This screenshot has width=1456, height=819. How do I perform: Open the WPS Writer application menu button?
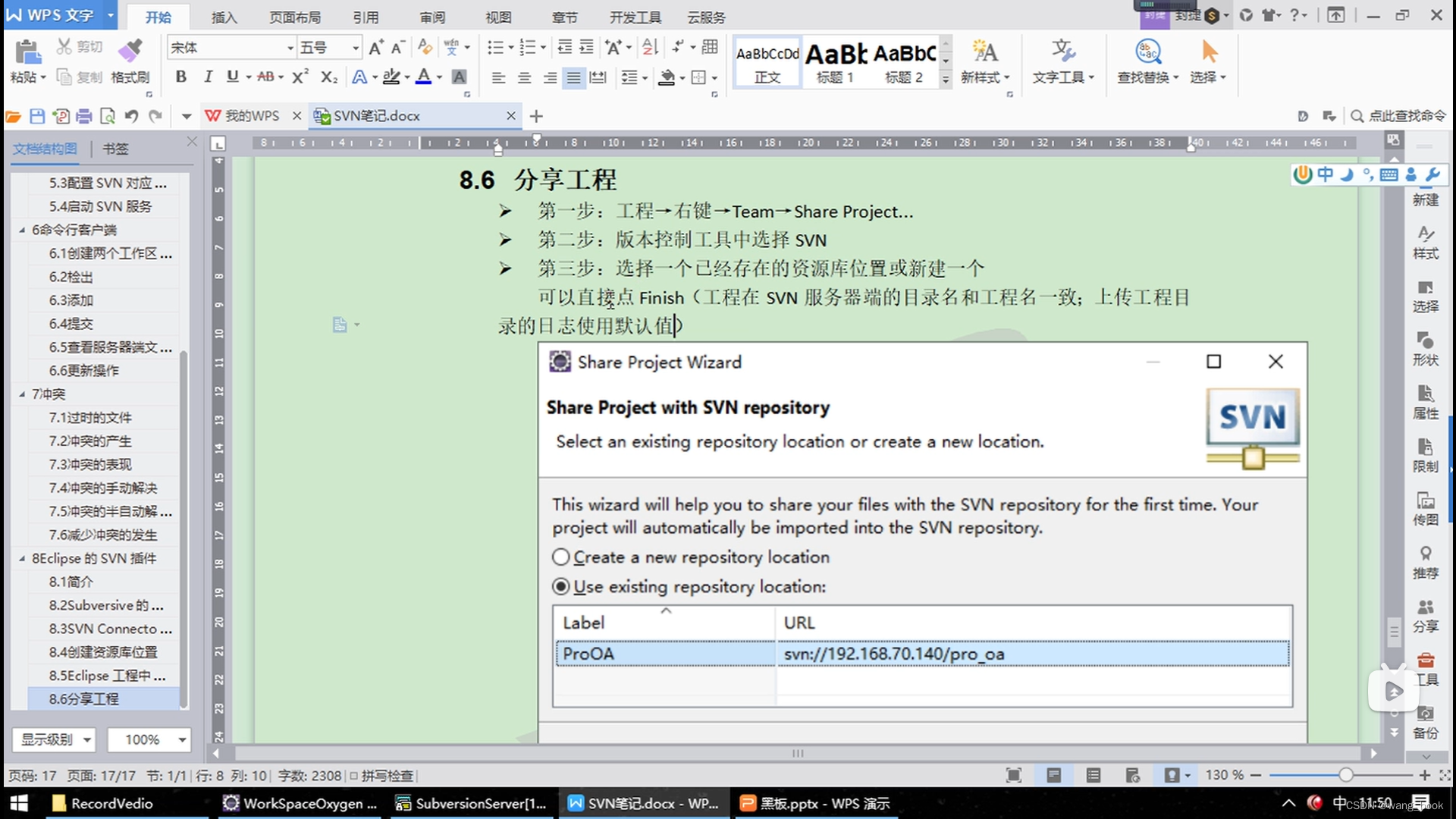click(61, 15)
